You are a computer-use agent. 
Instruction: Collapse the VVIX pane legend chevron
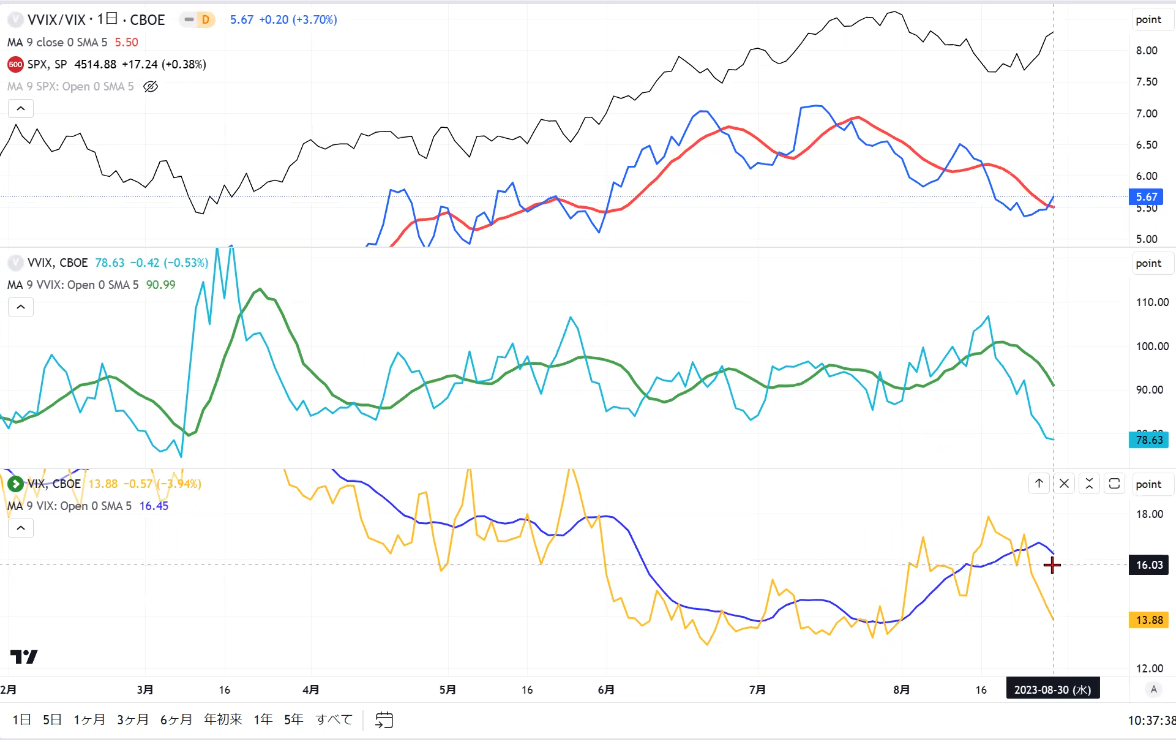point(21,307)
